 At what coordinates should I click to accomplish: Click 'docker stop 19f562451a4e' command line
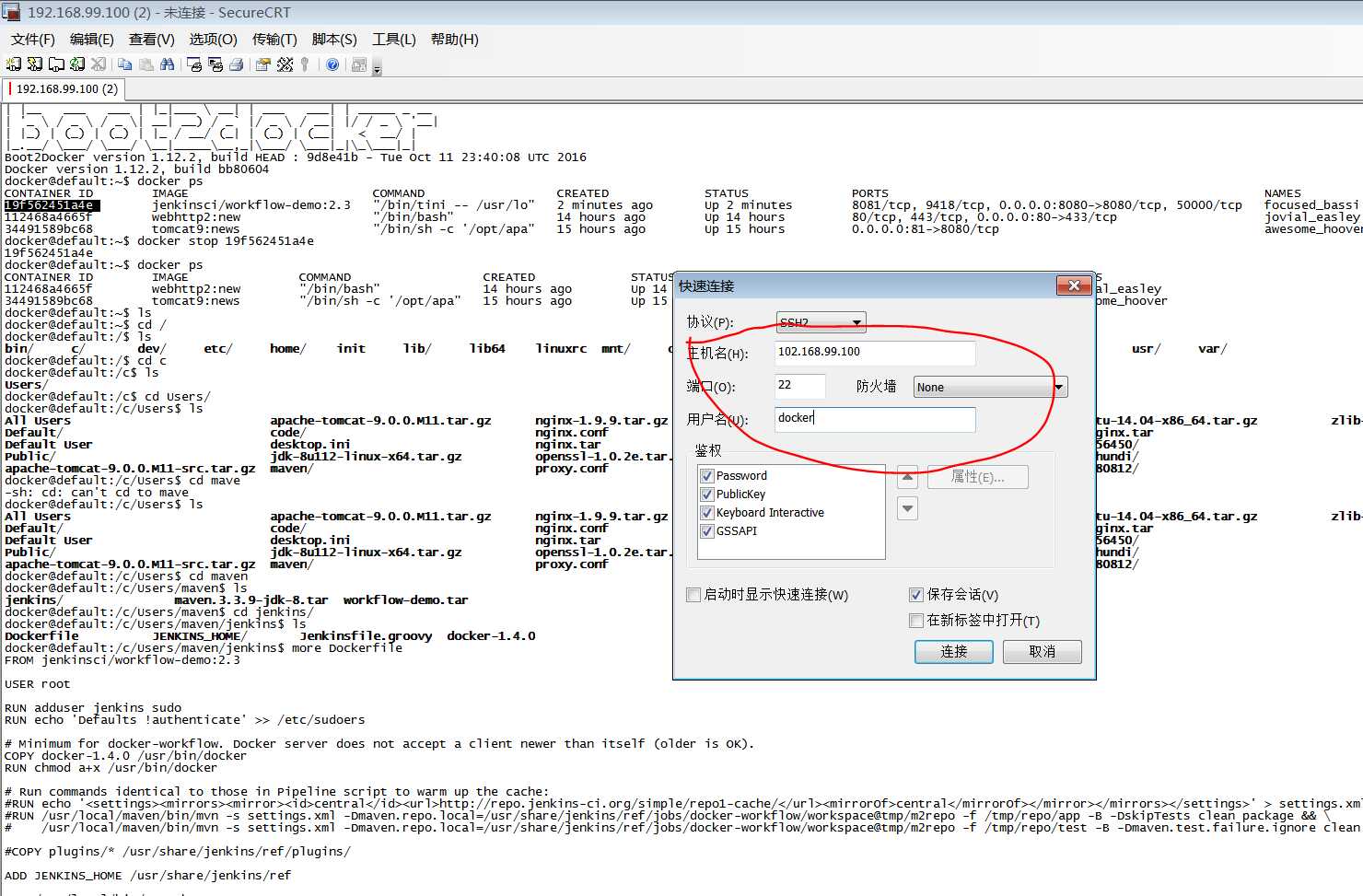[x=226, y=241]
